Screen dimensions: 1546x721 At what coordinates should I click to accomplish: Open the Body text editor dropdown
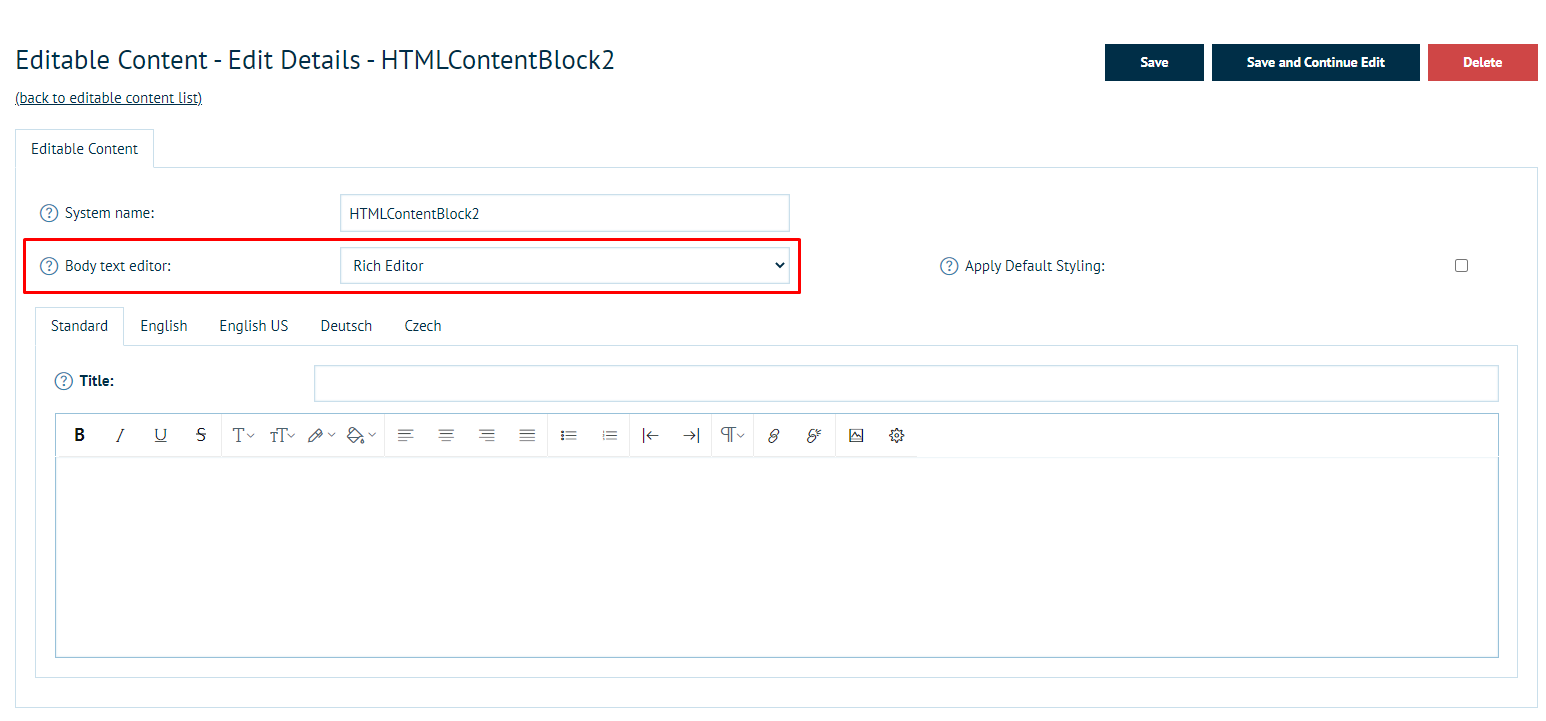pyautogui.click(x=565, y=266)
